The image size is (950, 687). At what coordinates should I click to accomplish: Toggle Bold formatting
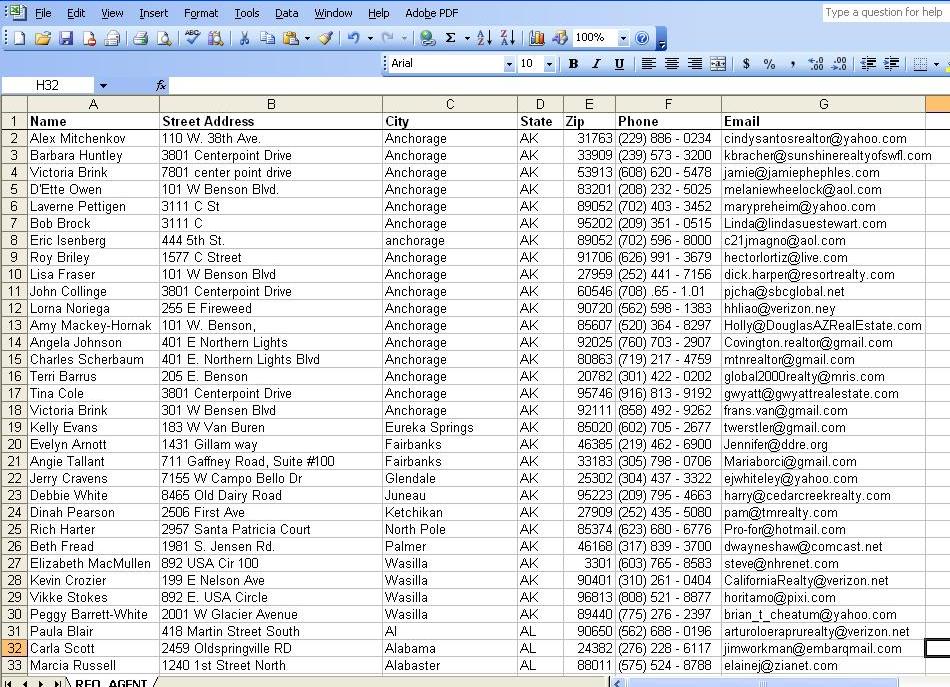click(573, 64)
